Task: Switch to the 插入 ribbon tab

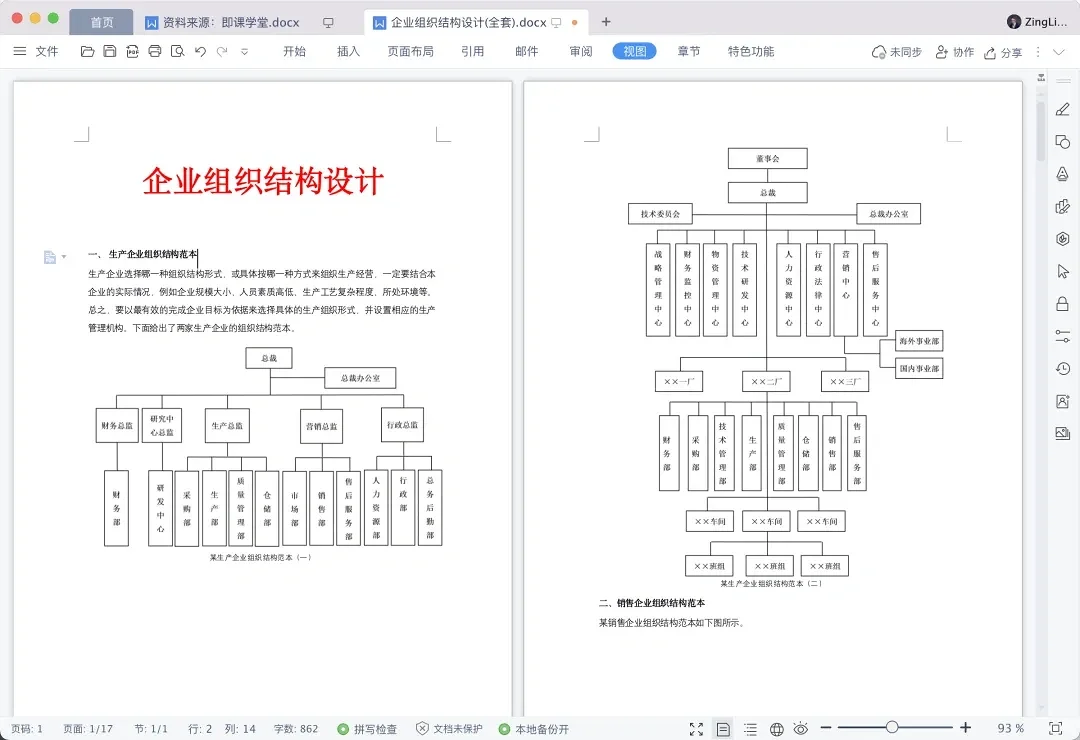Action: tap(347, 52)
